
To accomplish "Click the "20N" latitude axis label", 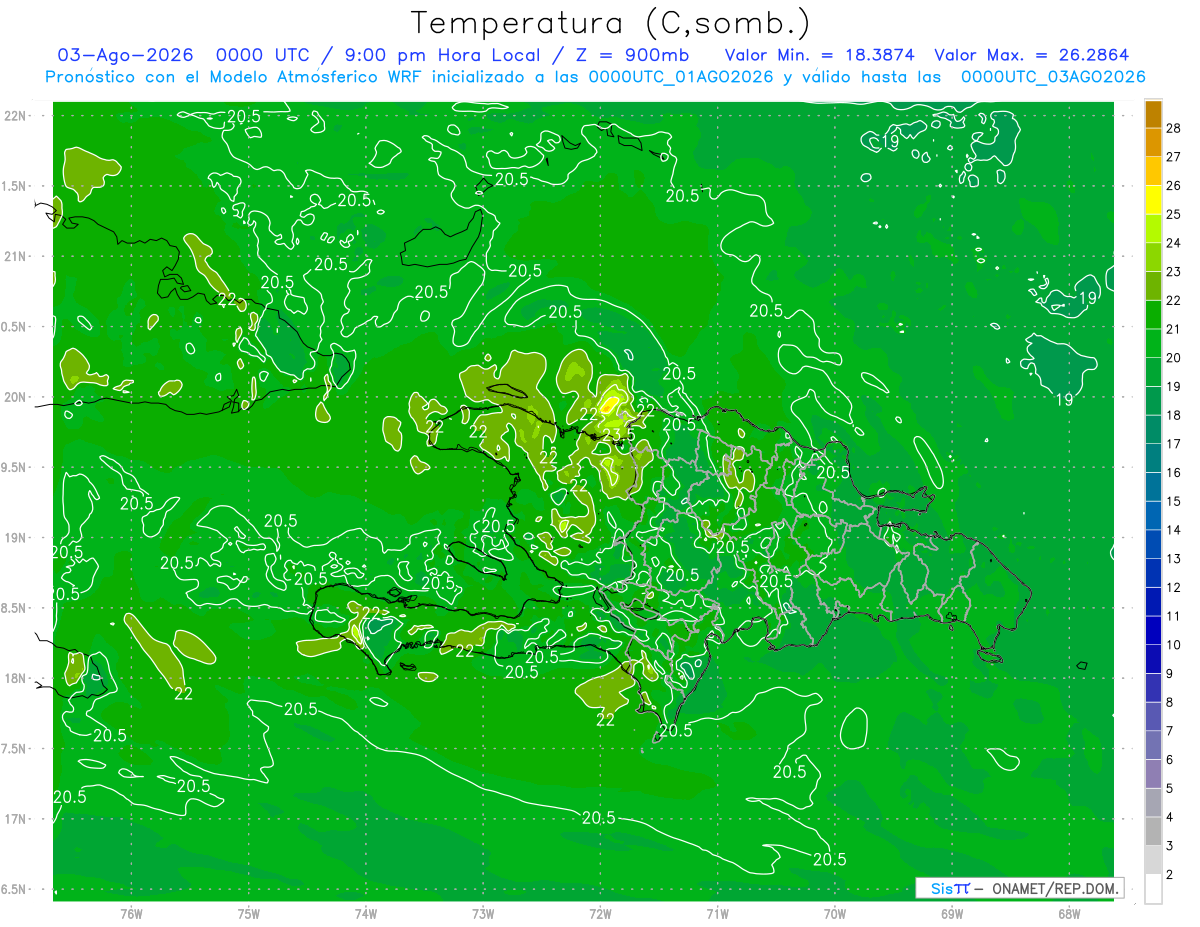I will point(15,397).
